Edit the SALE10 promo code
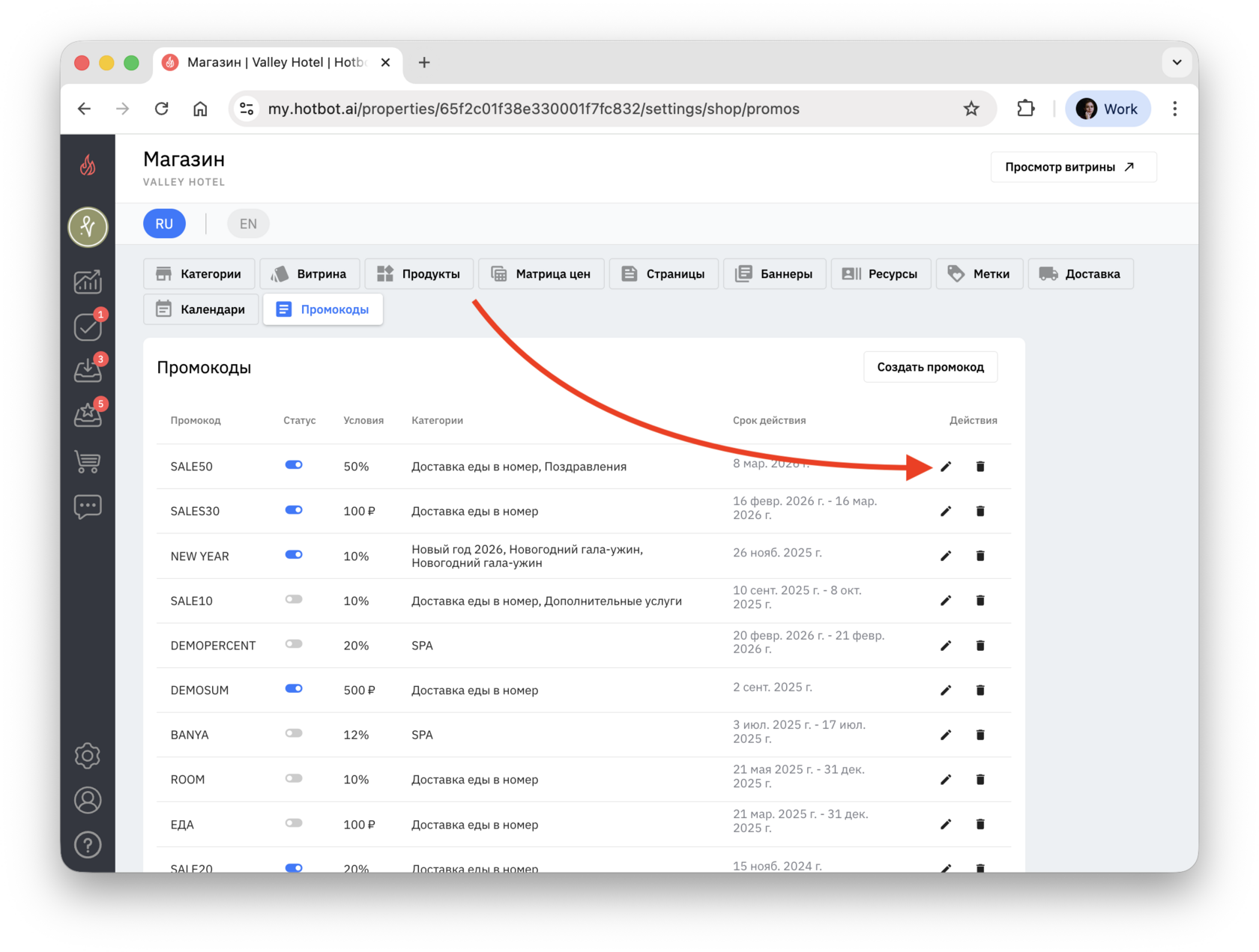This screenshot has width=1259, height=952. point(946,601)
